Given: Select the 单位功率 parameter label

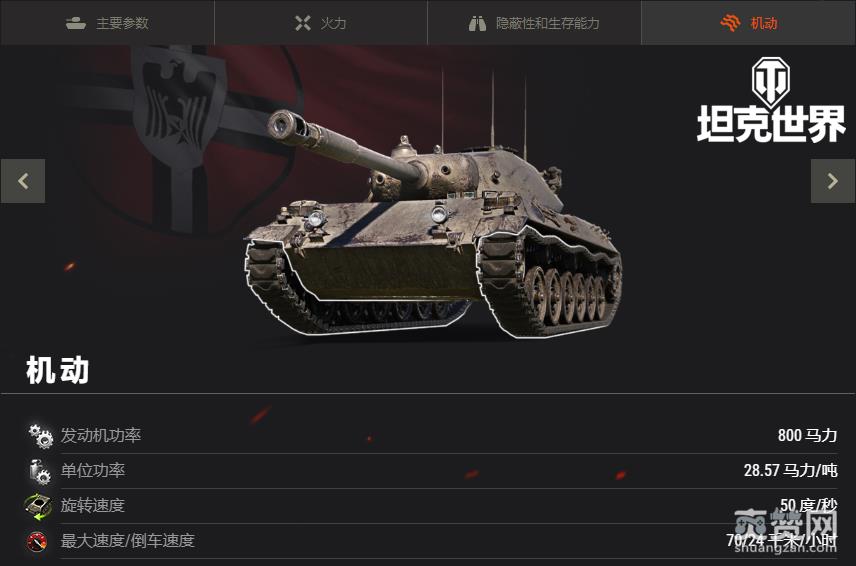Looking at the screenshot, I should [x=93, y=470].
